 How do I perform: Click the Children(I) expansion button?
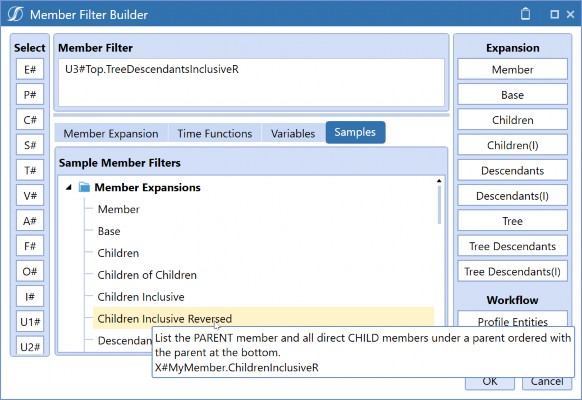point(512,145)
